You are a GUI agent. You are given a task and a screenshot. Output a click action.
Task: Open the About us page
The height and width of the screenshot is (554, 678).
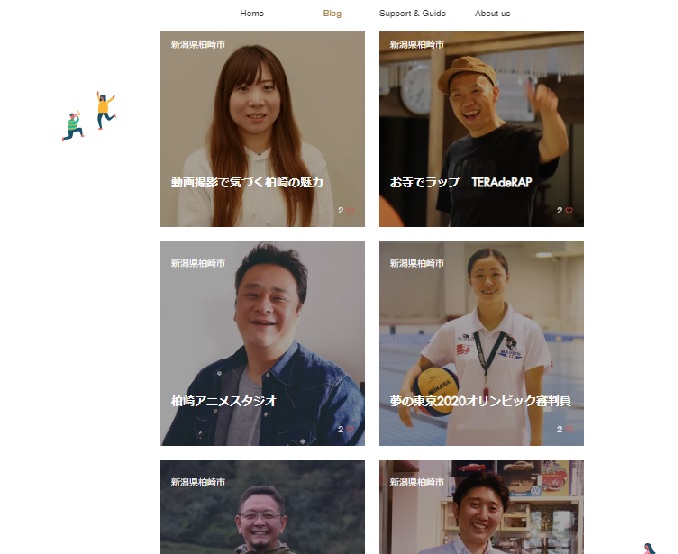click(493, 13)
